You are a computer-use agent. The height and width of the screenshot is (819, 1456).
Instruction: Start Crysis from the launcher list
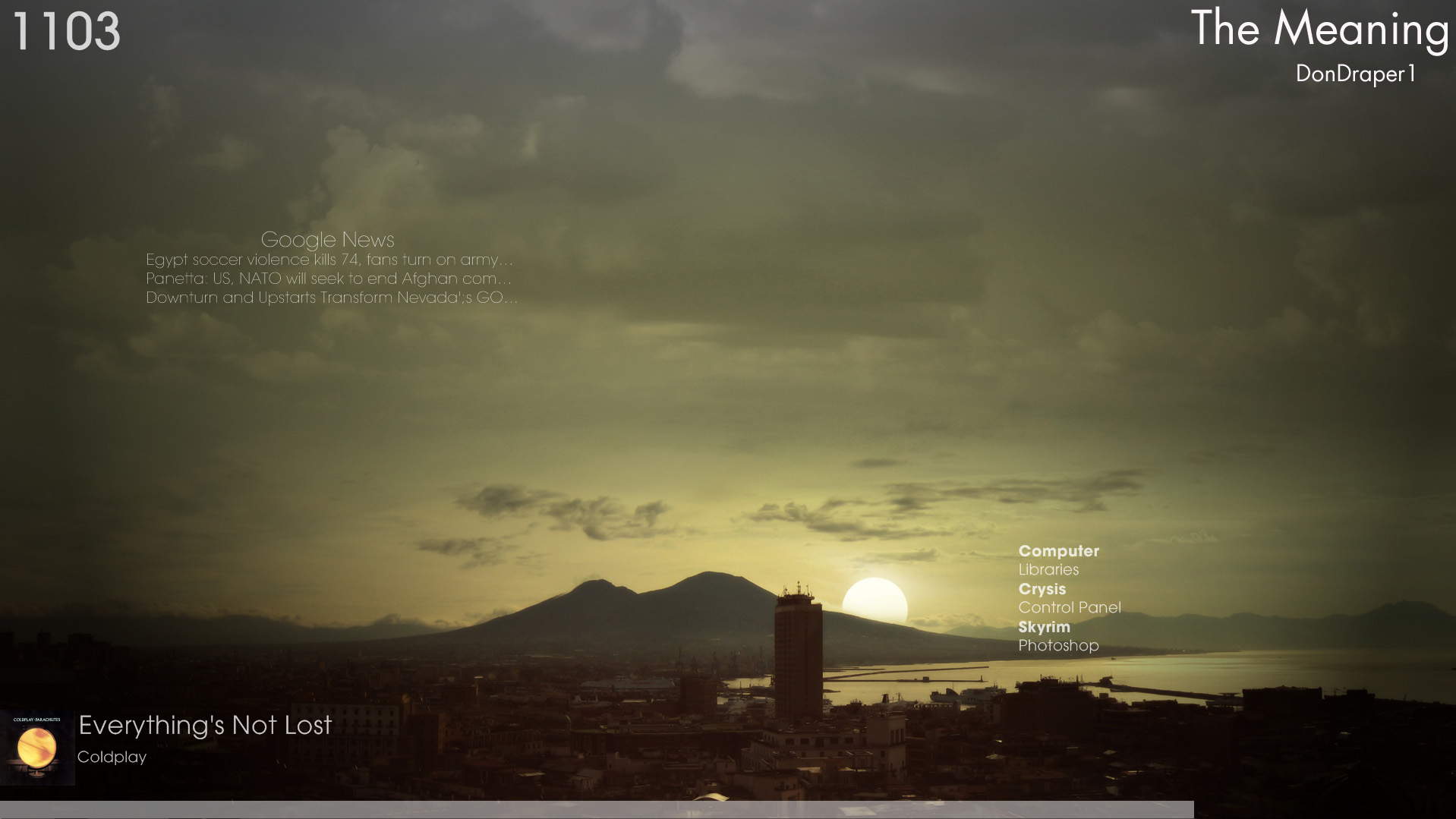point(1042,589)
